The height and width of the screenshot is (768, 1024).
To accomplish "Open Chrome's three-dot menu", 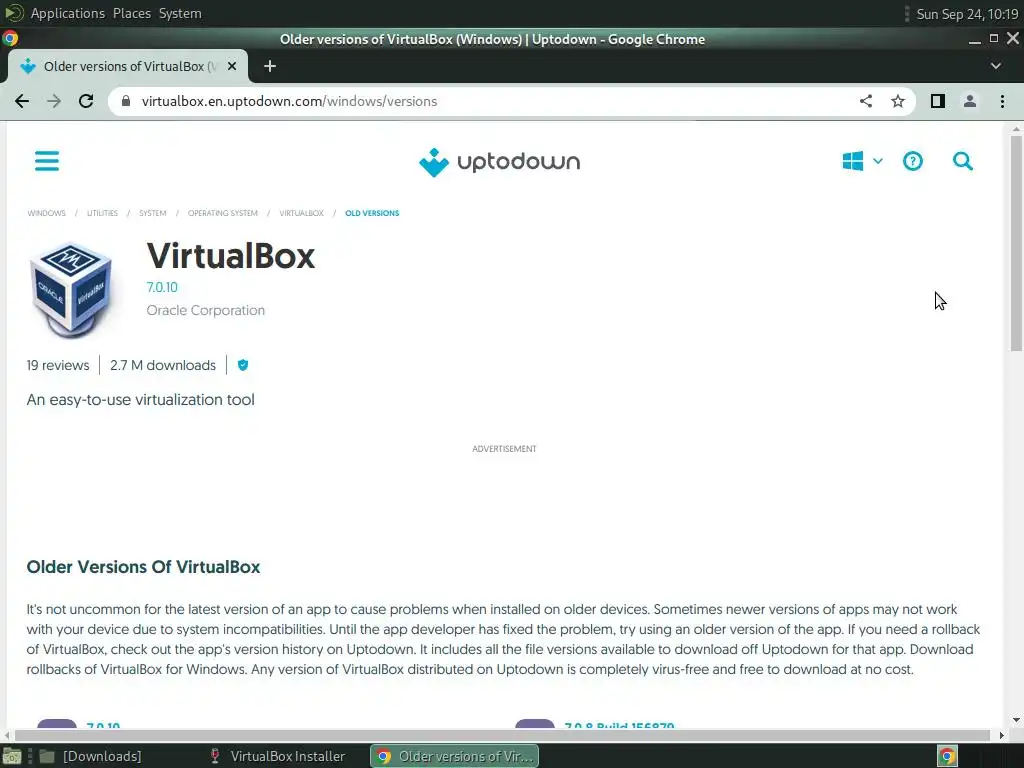I will pos(1002,101).
